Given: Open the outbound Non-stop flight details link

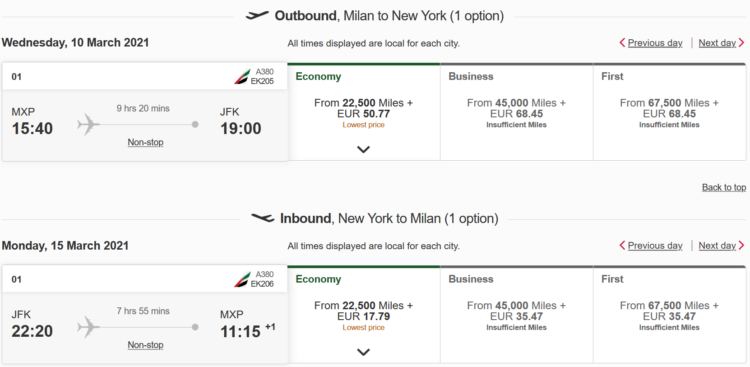Looking at the screenshot, I should [145, 142].
